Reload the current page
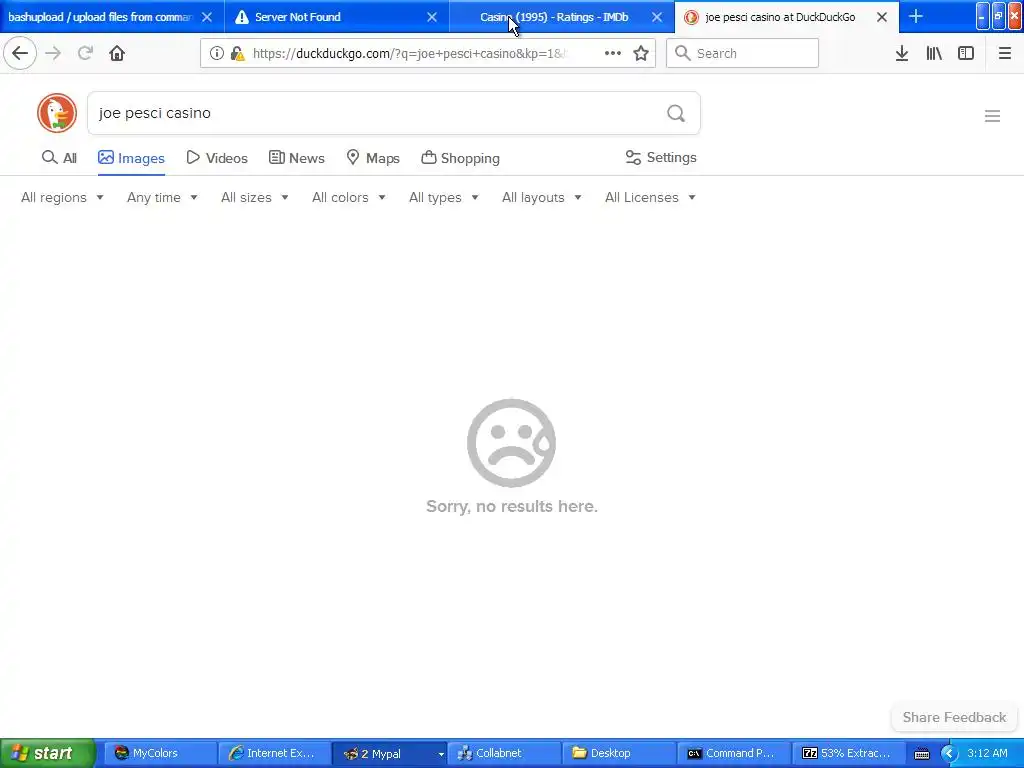The height and width of the screenshot is (768, 1024). tap(85, 53)
